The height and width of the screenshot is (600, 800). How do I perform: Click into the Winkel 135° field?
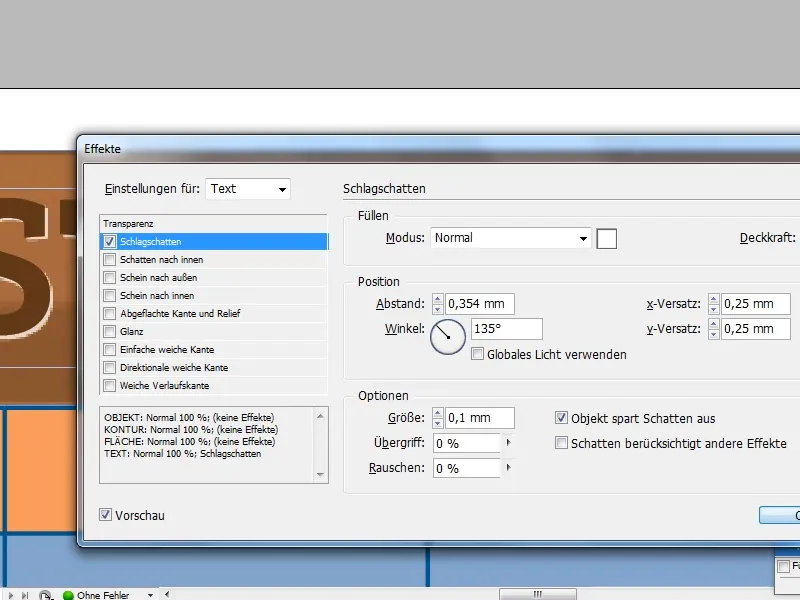tap(507, 329)
